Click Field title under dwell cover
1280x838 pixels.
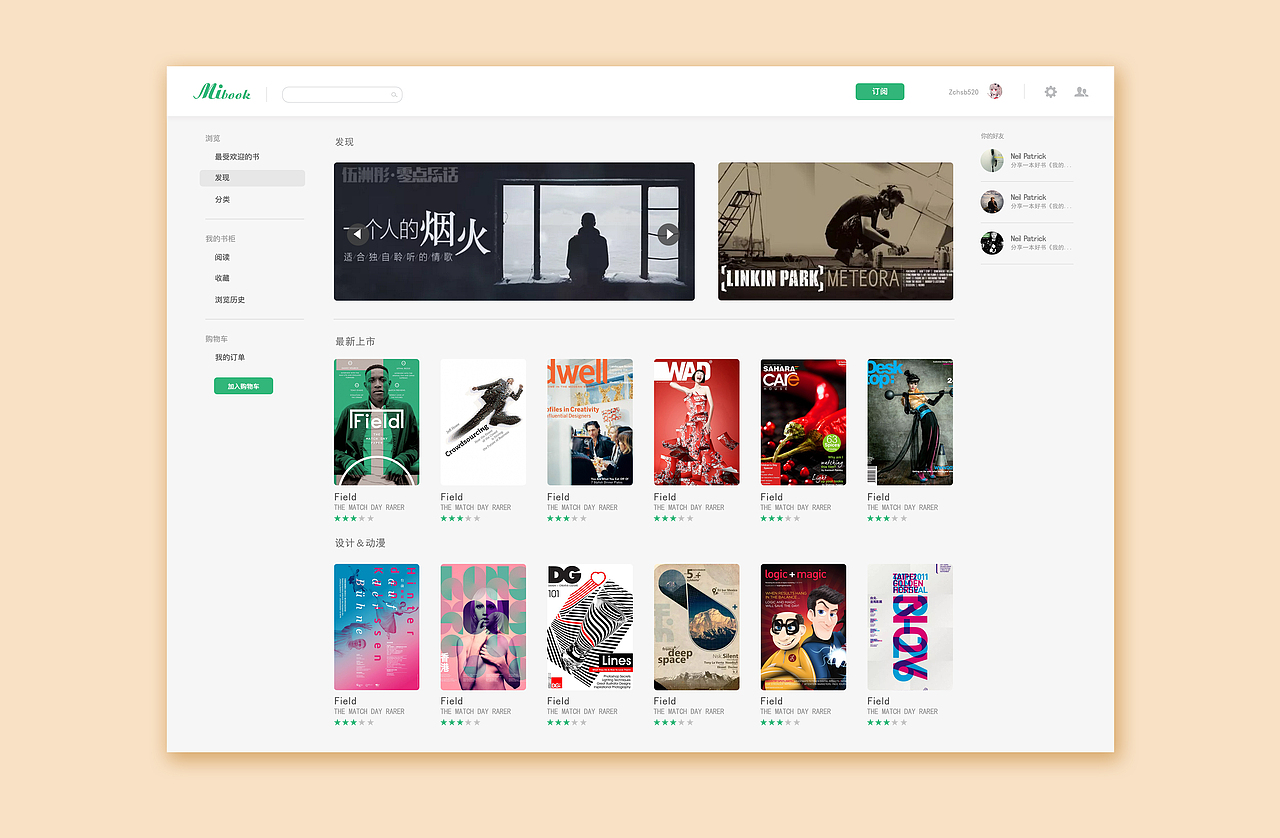[x=558, y=497]
